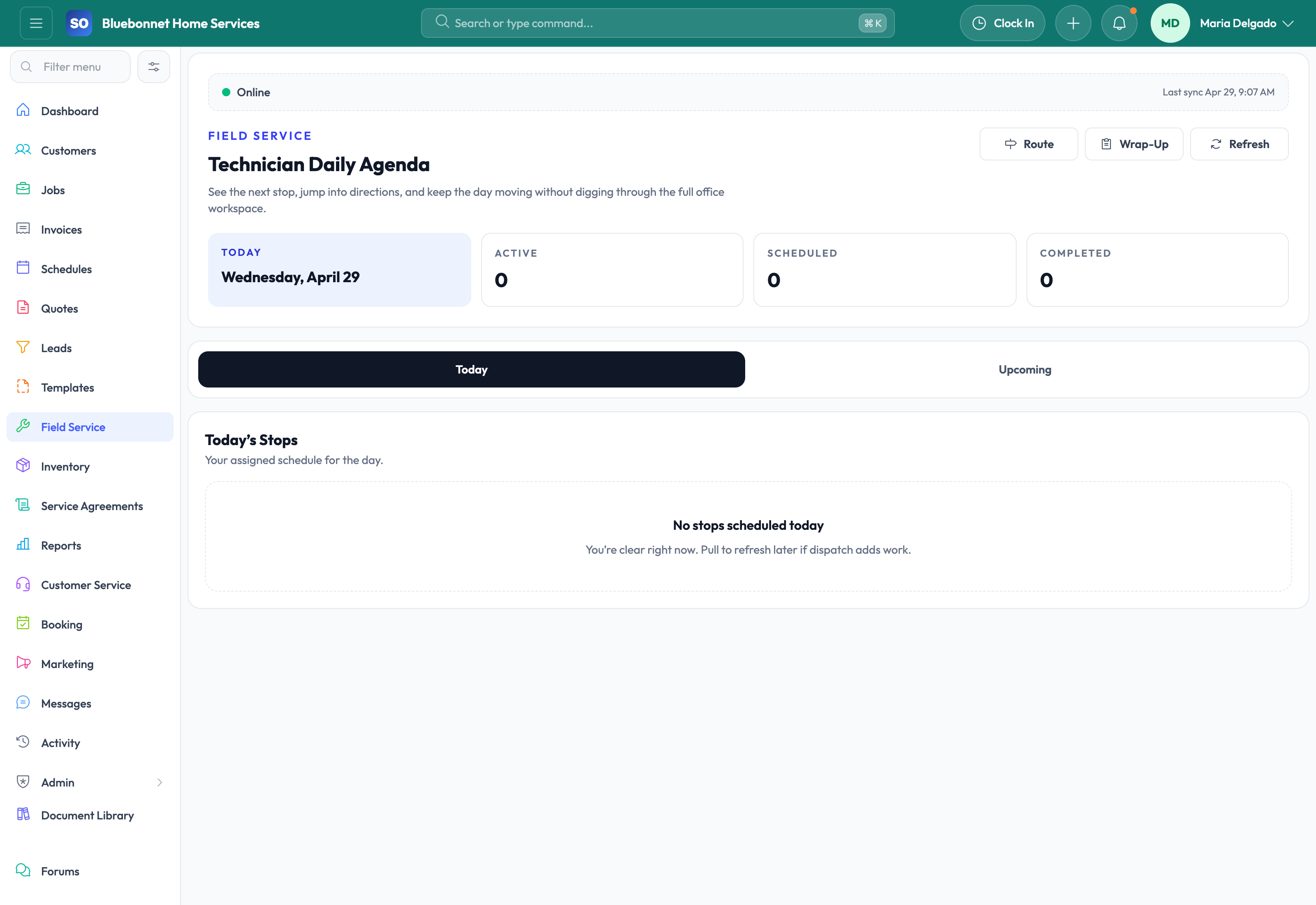Focus the Search or type command field

click(658, 23)
